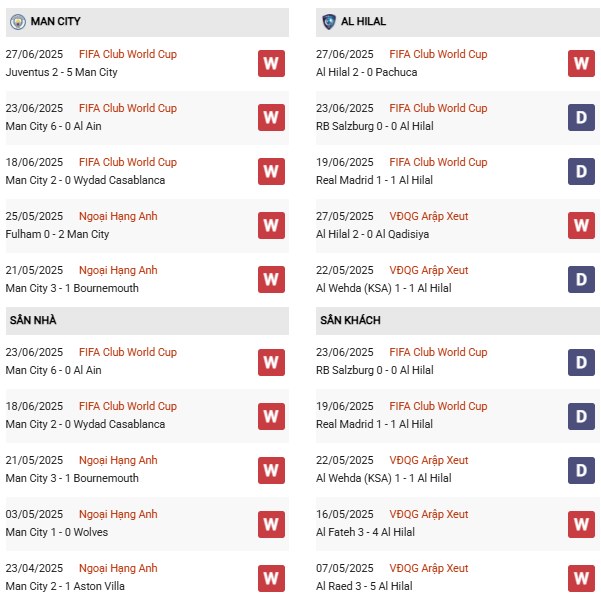The width and height of the screenshot is (601, 598).
Task: Open VĐQG Arập Xeut link dated 07/05/2025
Action: (429, 568)
